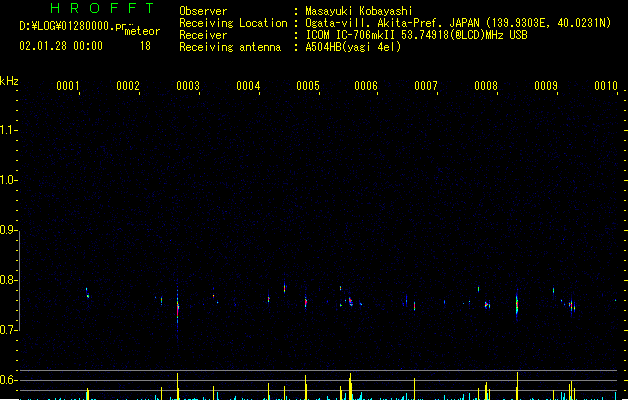Screen dimensions: 629x400
Task: Click the 0.7 kHz axis label
Action: (x=7, y=330)
